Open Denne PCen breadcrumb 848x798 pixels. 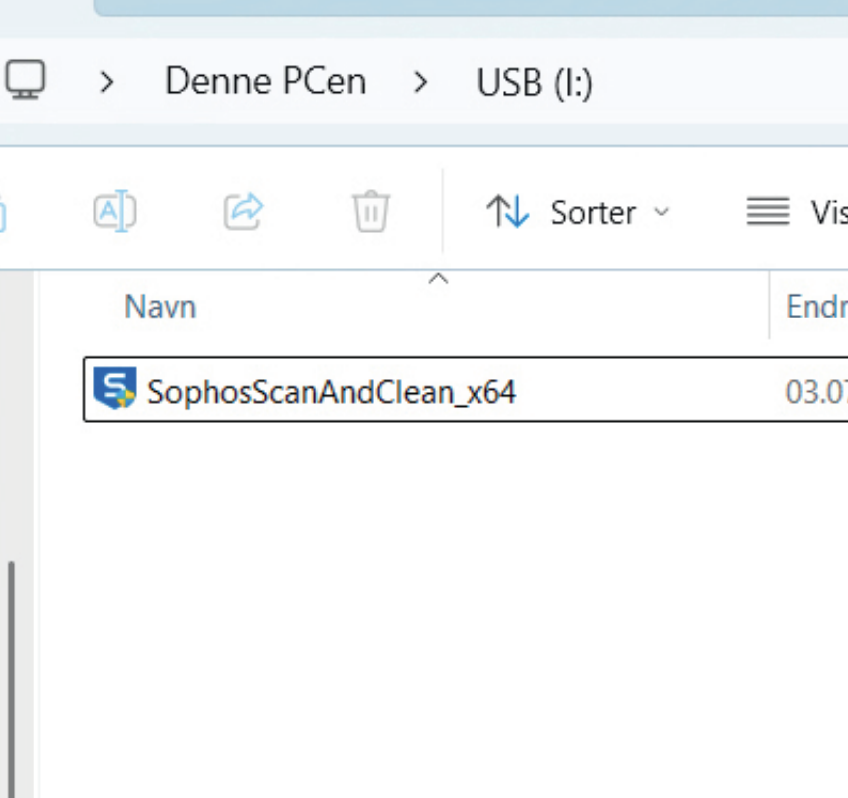point(266,81)
